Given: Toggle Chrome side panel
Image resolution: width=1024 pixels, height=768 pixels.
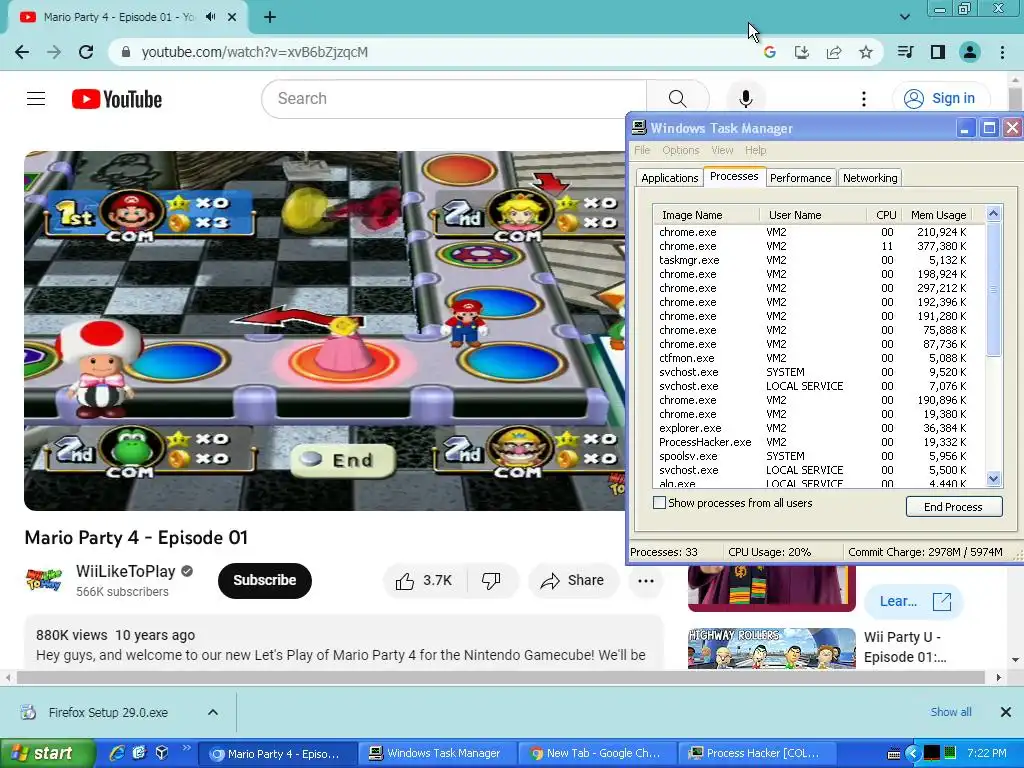Looking at the screenshot, I should [x=938, y=52].
